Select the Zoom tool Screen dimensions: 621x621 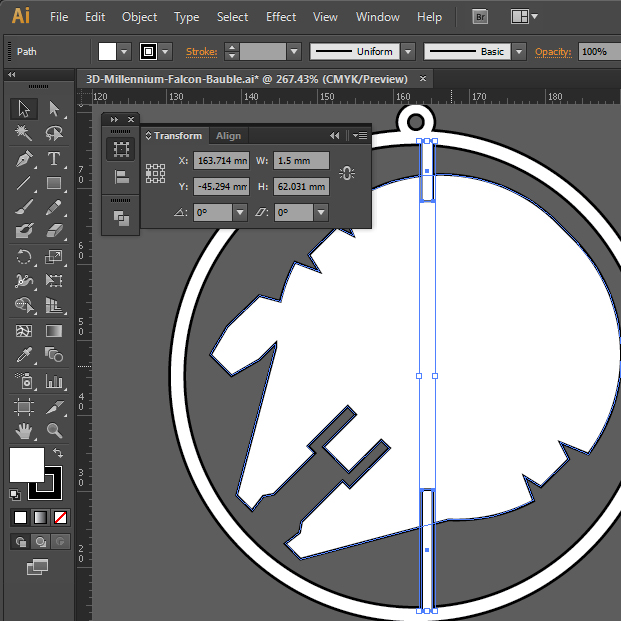click(54, 431)
